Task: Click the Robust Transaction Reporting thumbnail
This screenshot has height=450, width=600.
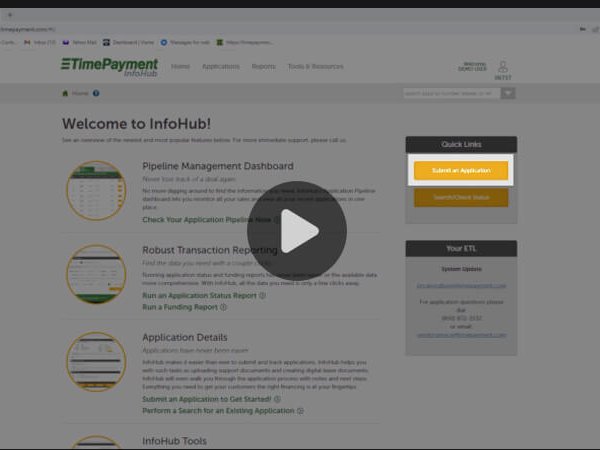Action: click(x=96, y=274)
